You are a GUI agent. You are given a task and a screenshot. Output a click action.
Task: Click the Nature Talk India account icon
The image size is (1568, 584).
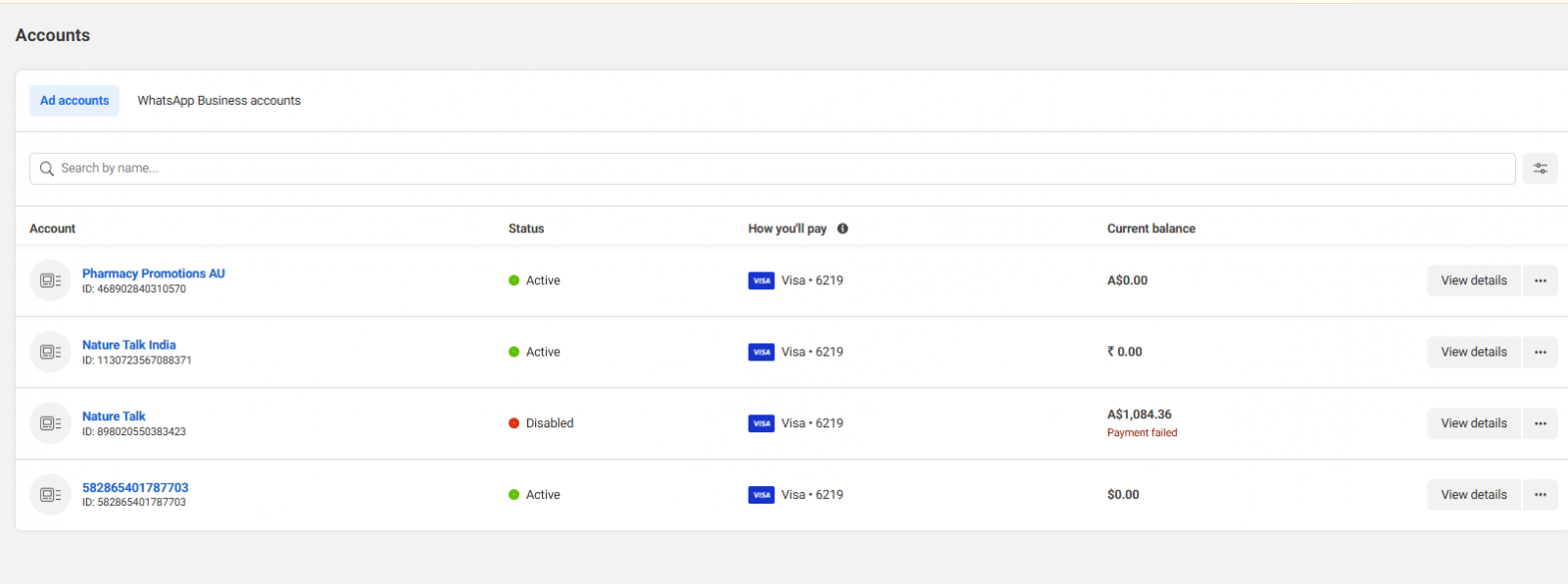click(50, 352)
